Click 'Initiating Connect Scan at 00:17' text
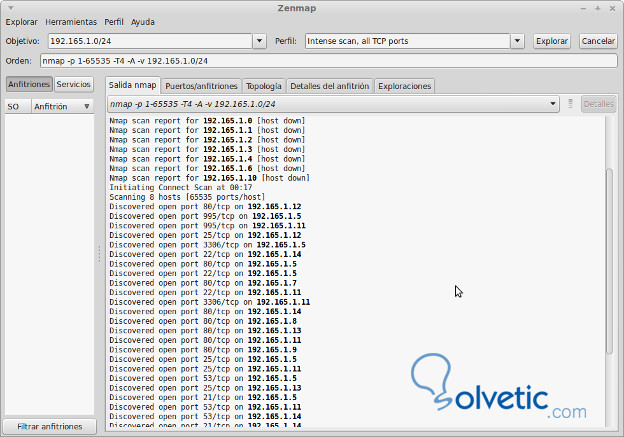The height and width of the screenshot is (437, 624). pos(181,187)
